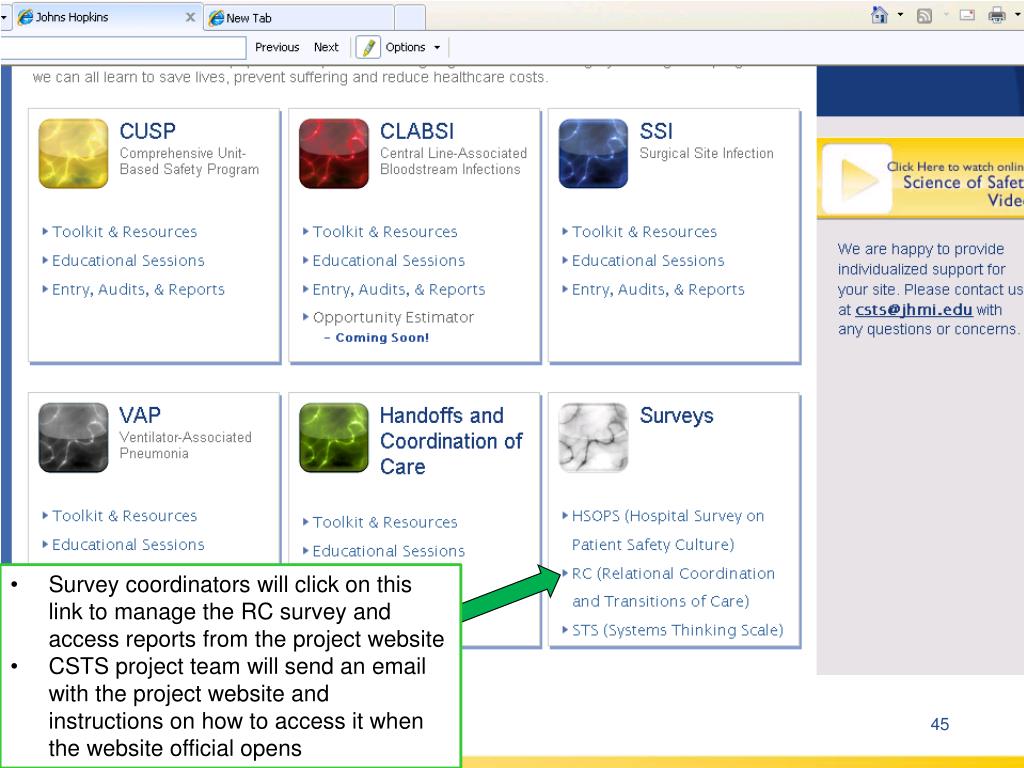Click the green Handoffs and Coordination icon
This screenshot has width=1024, height=768.
click(334, 438)
